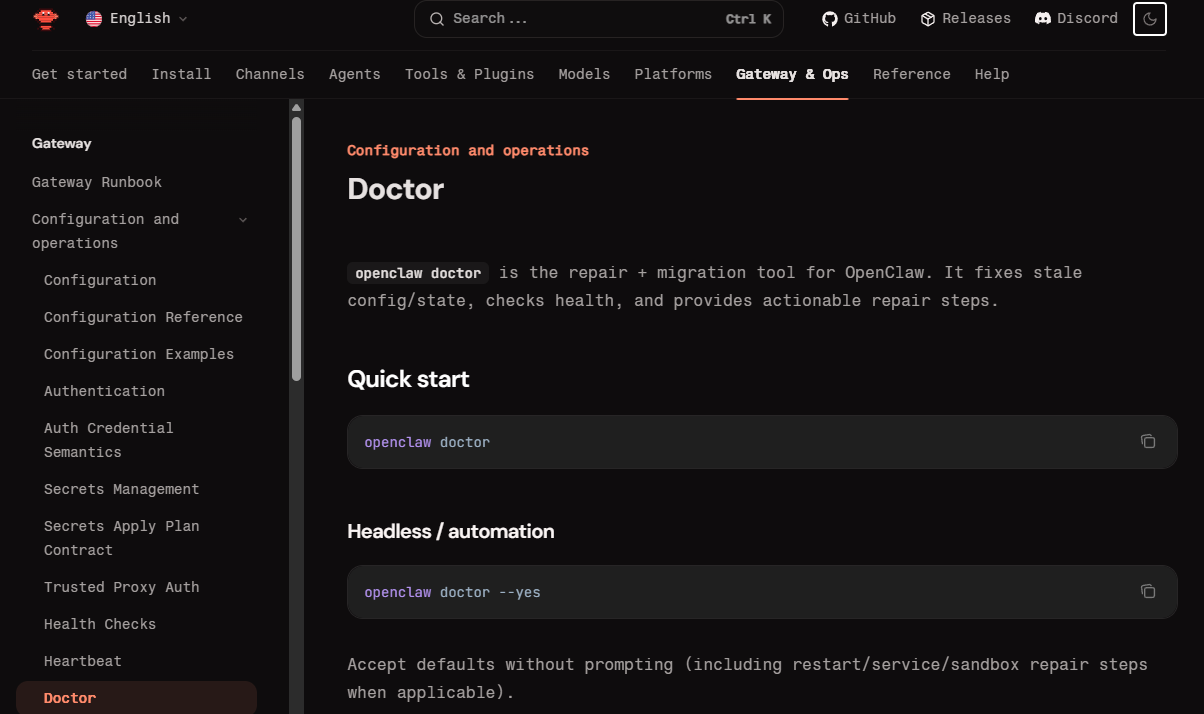Viewport: 1204px width, 714px height.
Task: Copy the openclaw doctor command
Action: (x=1148, y=441)
